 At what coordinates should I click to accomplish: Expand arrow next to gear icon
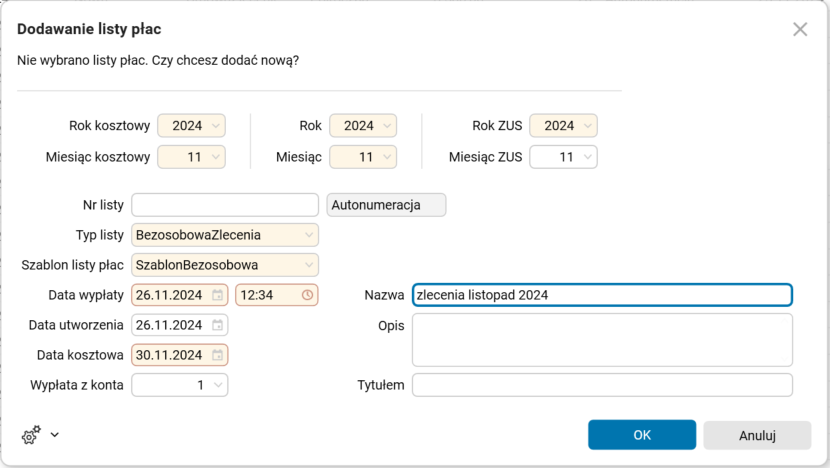tap(54, 435)
